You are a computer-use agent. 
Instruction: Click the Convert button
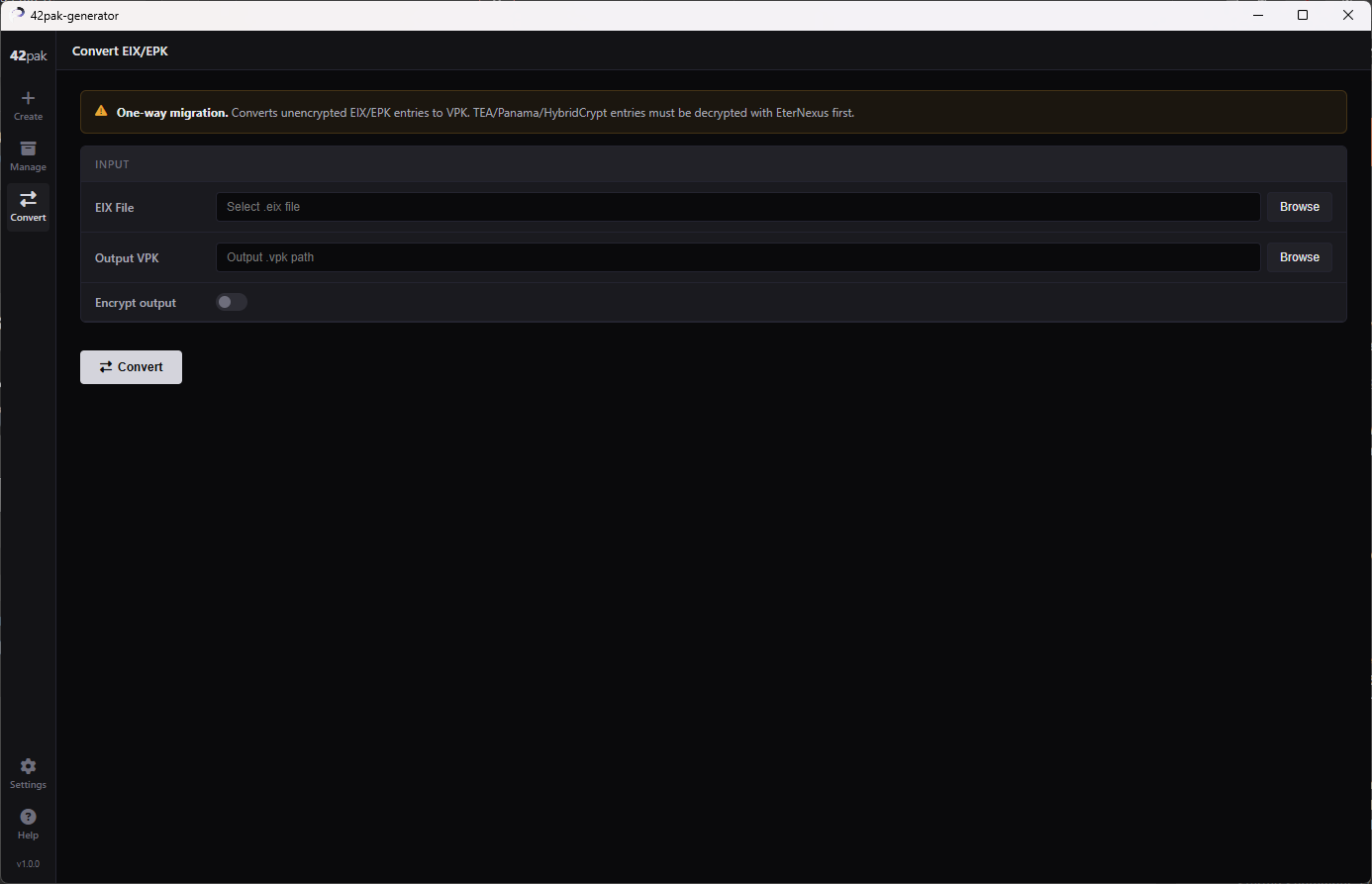[x=131, y=367]
